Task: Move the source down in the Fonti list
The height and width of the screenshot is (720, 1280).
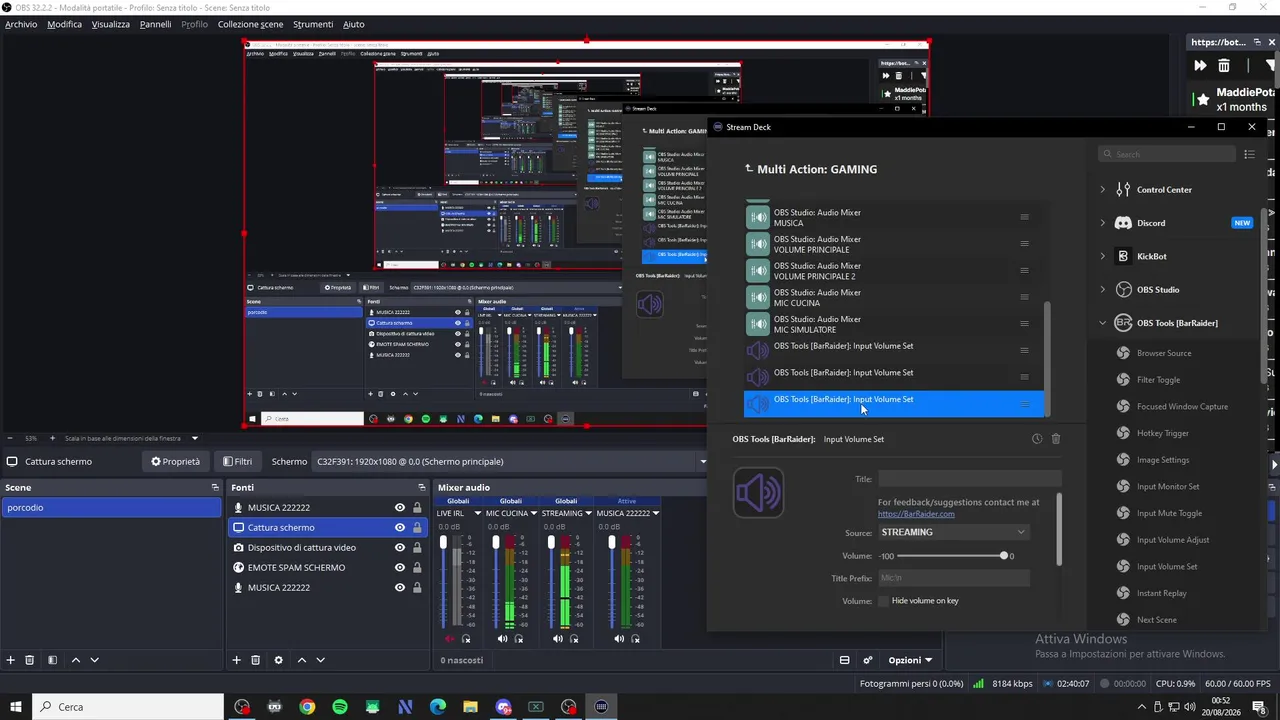Action: pos(321,660)
